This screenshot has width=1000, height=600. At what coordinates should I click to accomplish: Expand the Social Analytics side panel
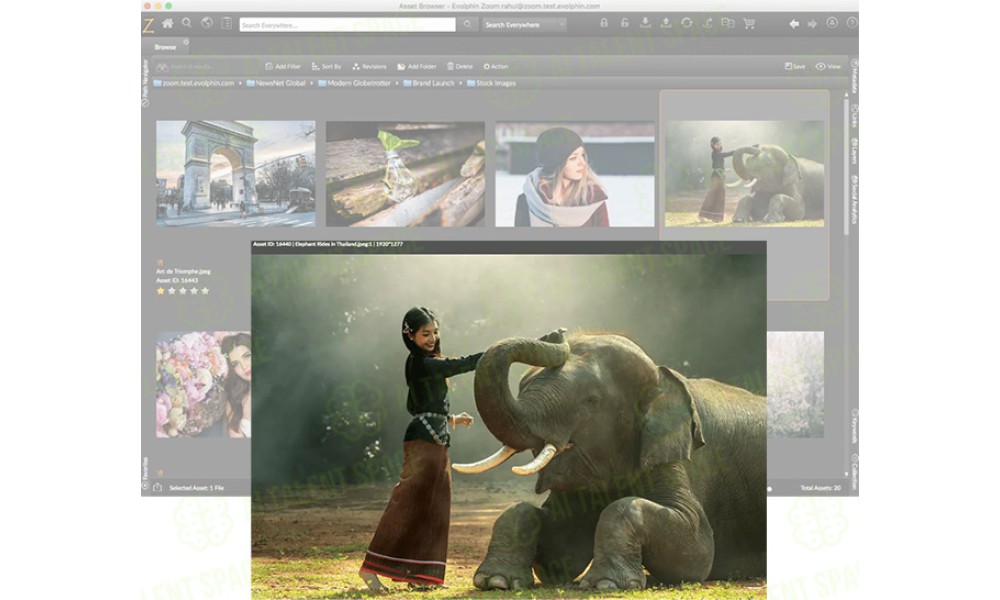coord(854,200)
